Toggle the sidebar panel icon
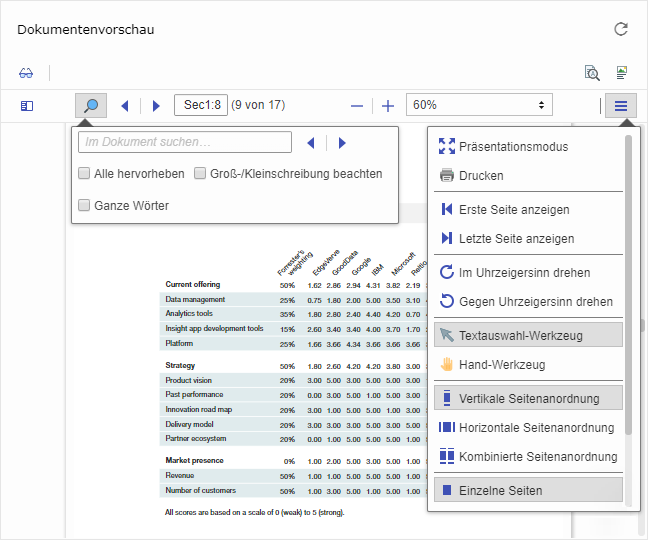This screenshot has height=540, width=648. pyautogui.click(x=27, y=105)
